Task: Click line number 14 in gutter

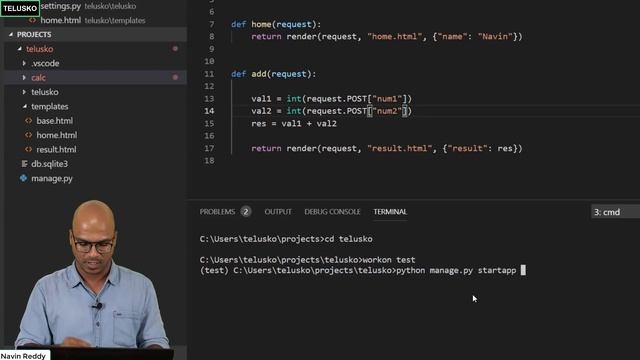Action: tap(209, 111)
